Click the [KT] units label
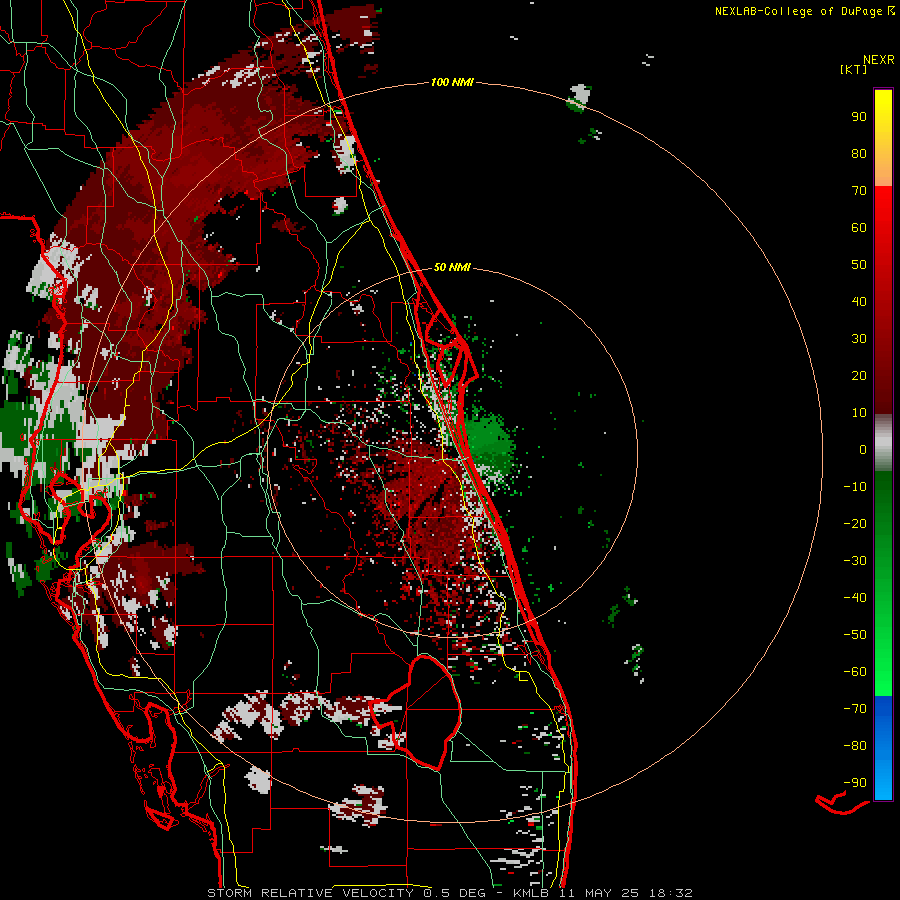Image resolution: width=900 pixels, height=900 pixels. click(853, 69)
